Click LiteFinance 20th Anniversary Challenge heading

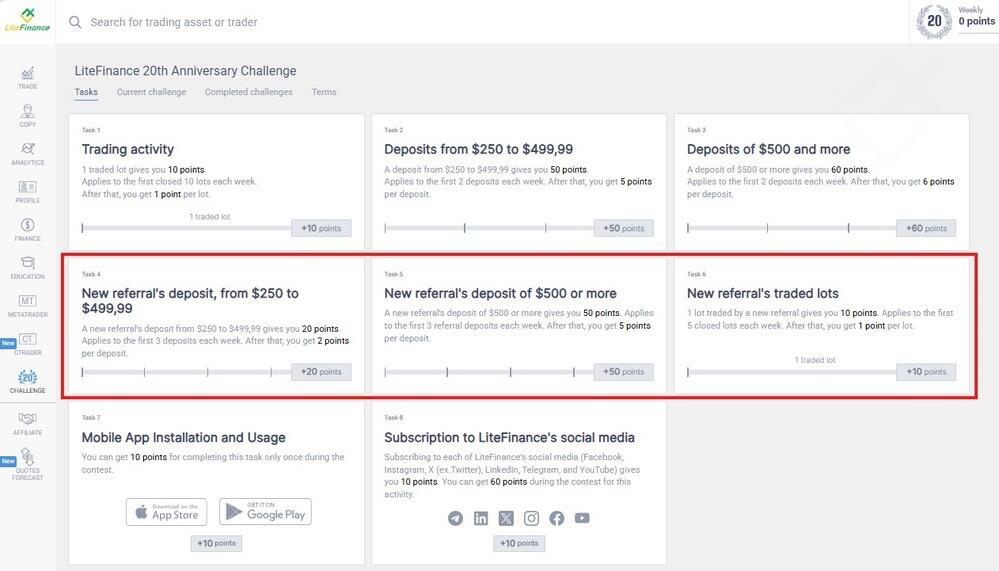tap(185, 71)
